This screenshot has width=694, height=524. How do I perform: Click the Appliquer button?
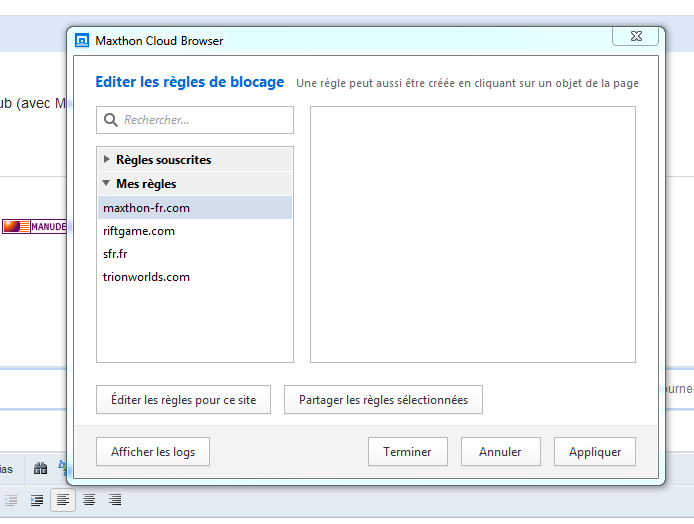coord(595,451)
